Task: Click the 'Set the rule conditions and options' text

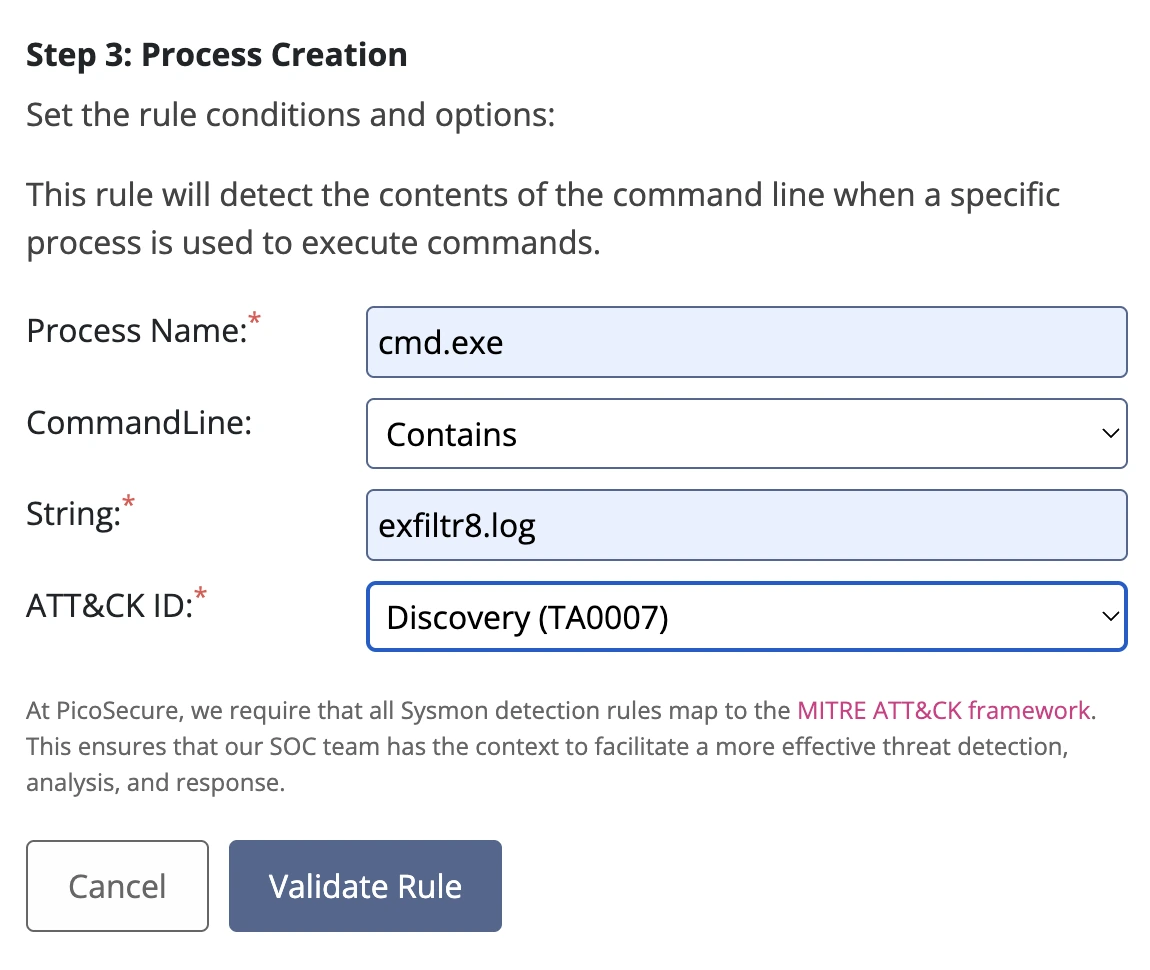Action: pos(291,115)
